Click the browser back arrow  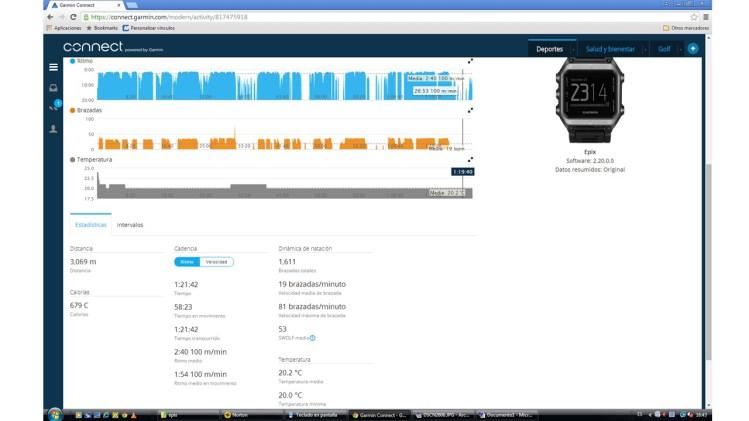[50, 17]
